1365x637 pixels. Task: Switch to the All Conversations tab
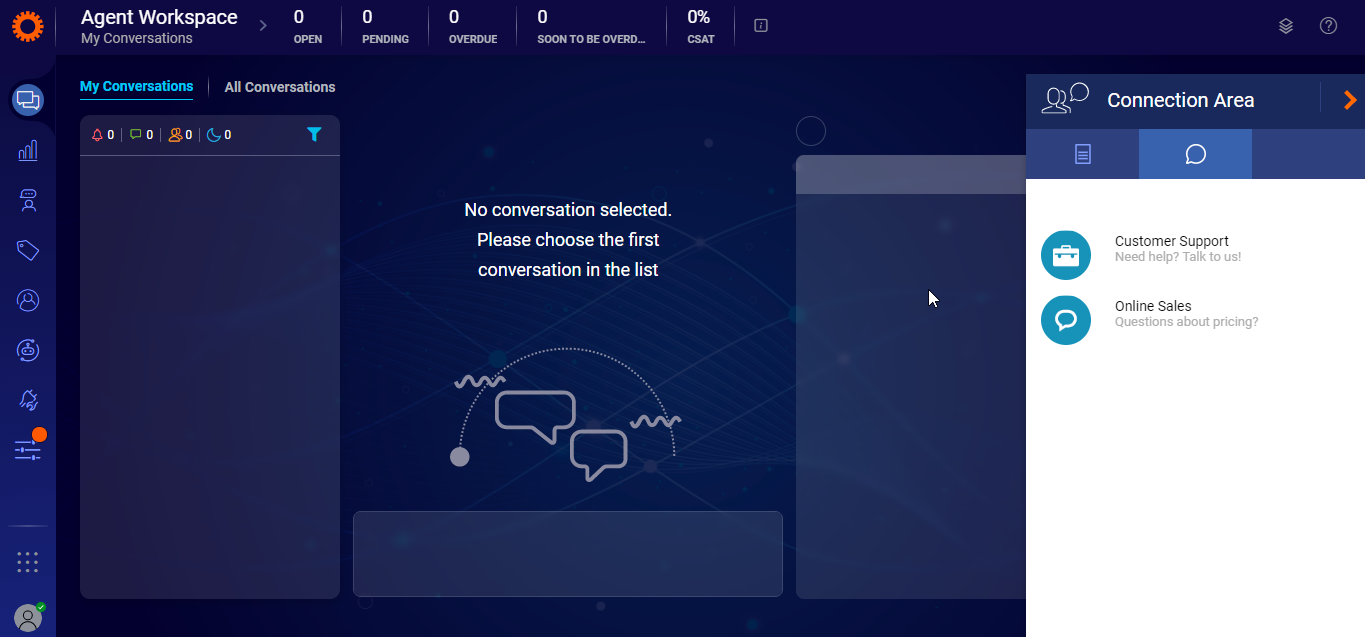click(280, 87)
